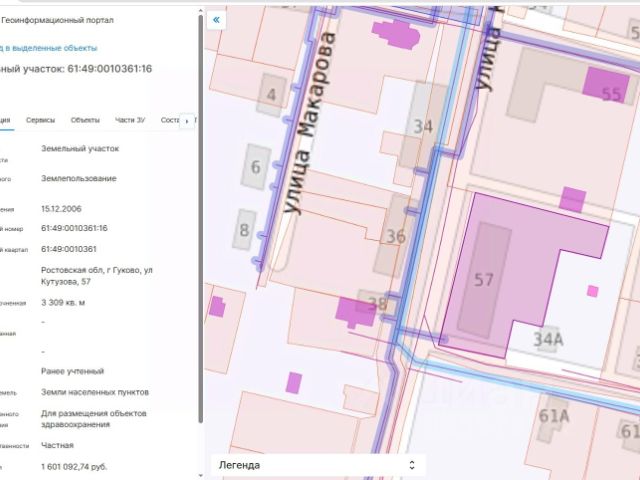Screen dimensions: 640x480
Task: Click the улица Макарова street label
Action: click(310, 122)
